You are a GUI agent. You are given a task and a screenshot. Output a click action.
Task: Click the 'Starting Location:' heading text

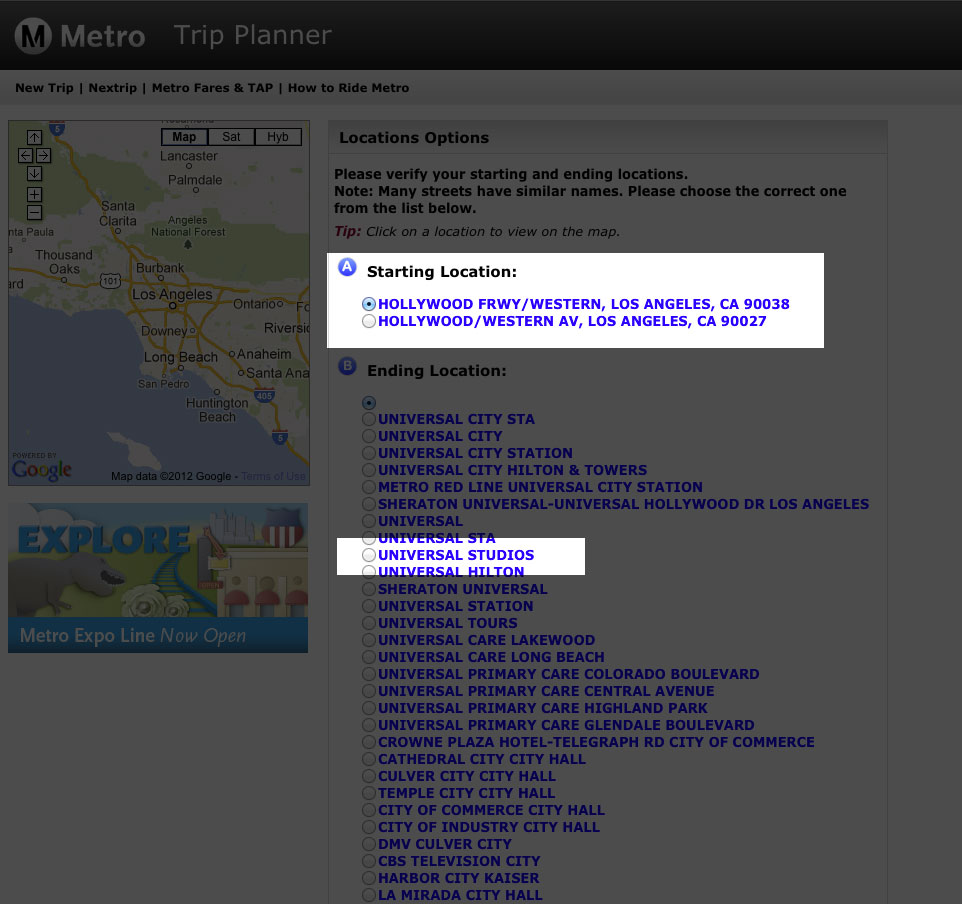[x=442, y=272]
